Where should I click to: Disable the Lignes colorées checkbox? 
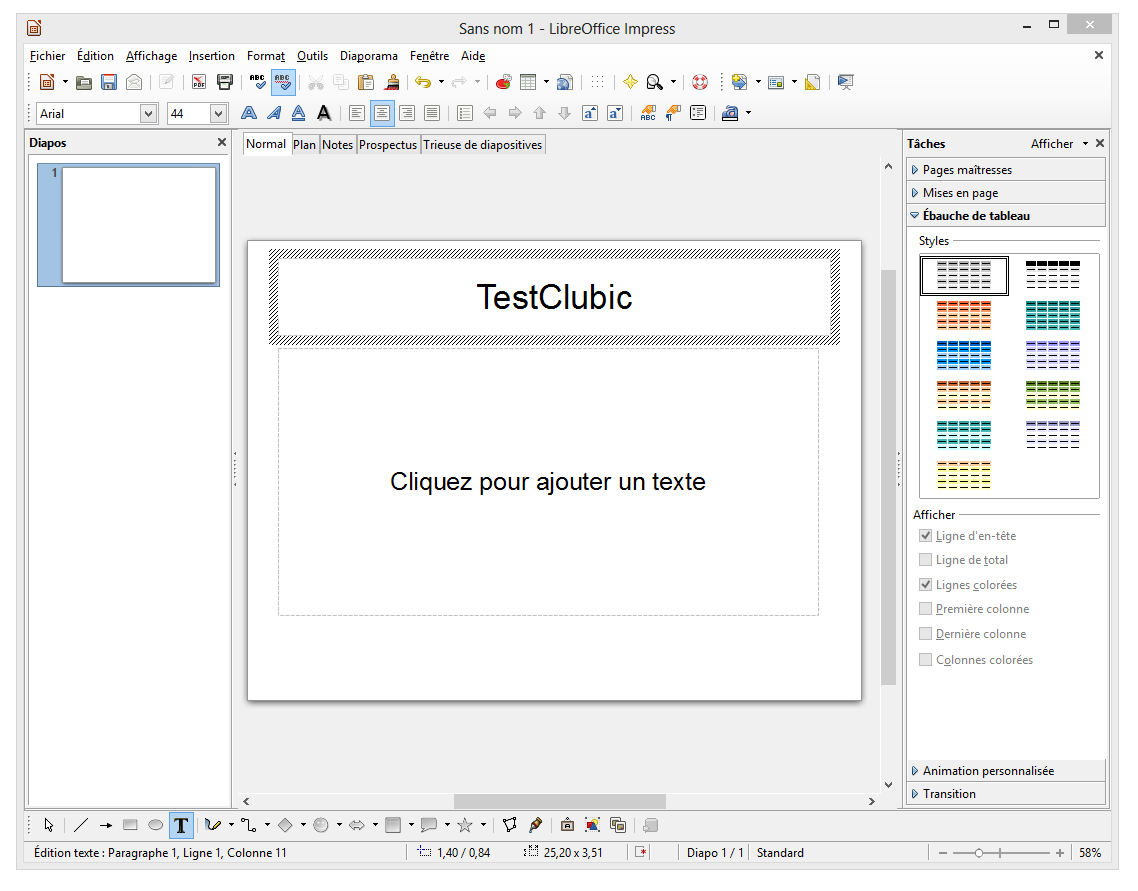coord(925,584)
